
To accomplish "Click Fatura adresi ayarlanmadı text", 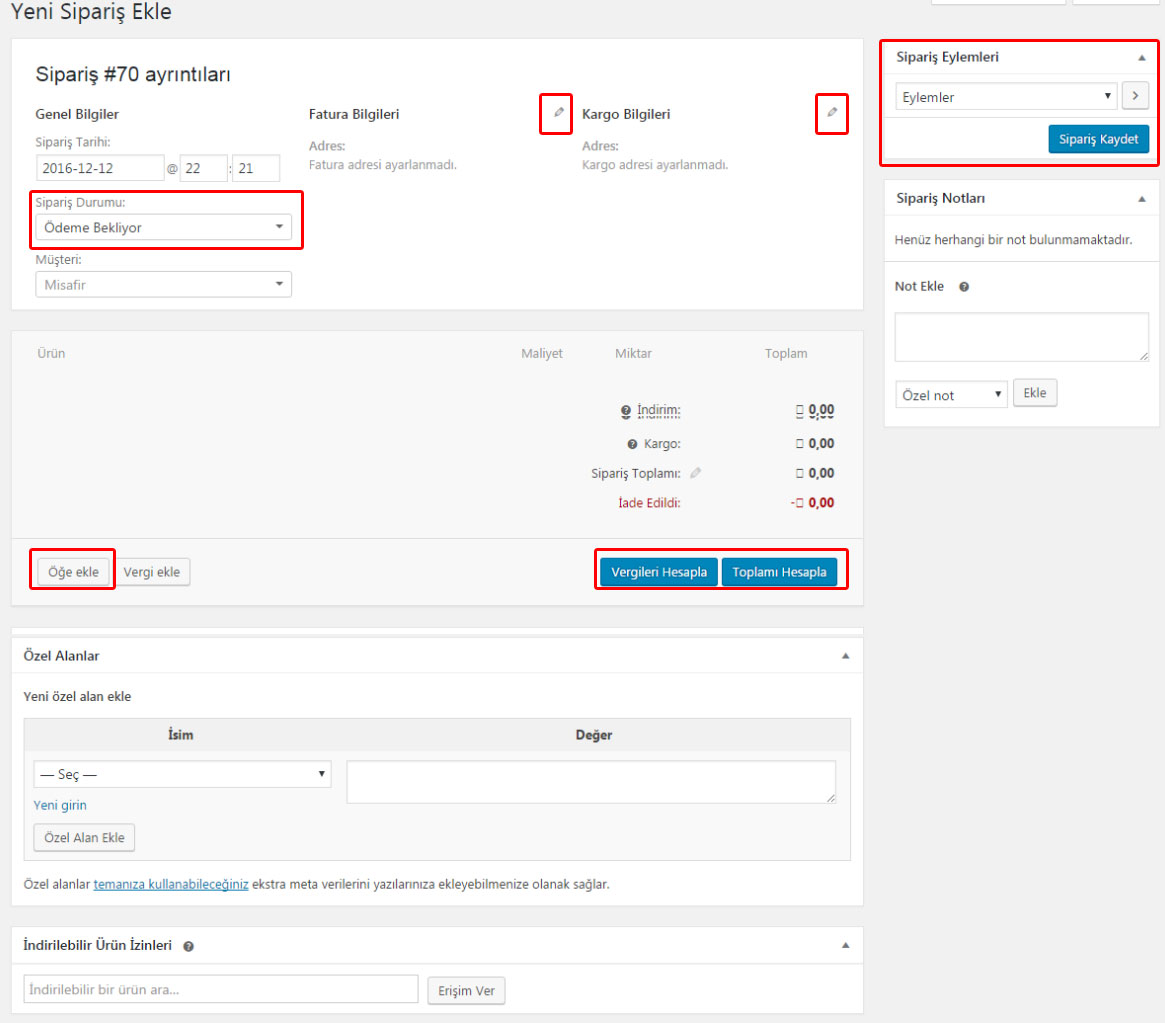I will 383,165.
